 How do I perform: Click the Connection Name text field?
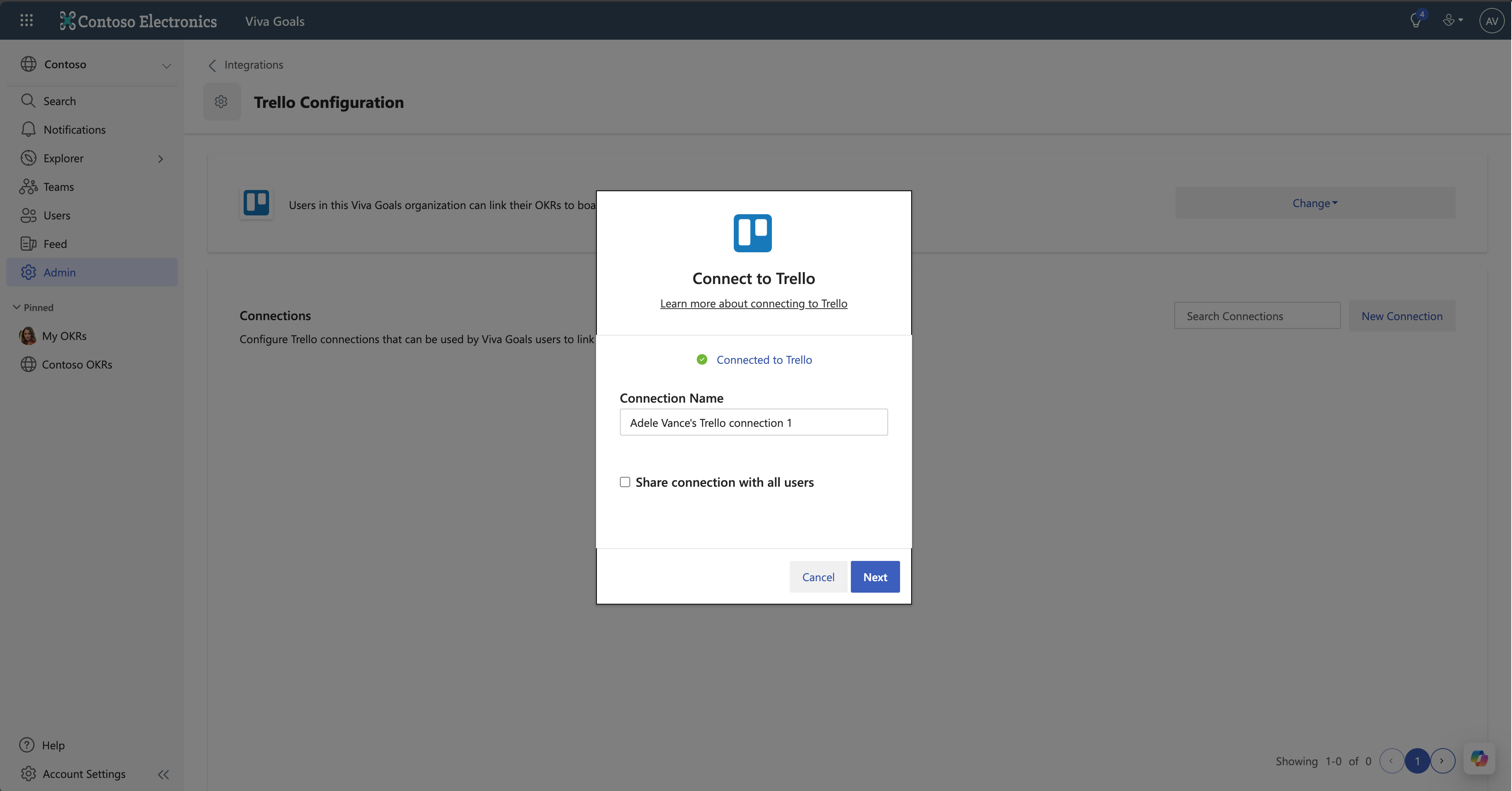click(x=753, y=422)
